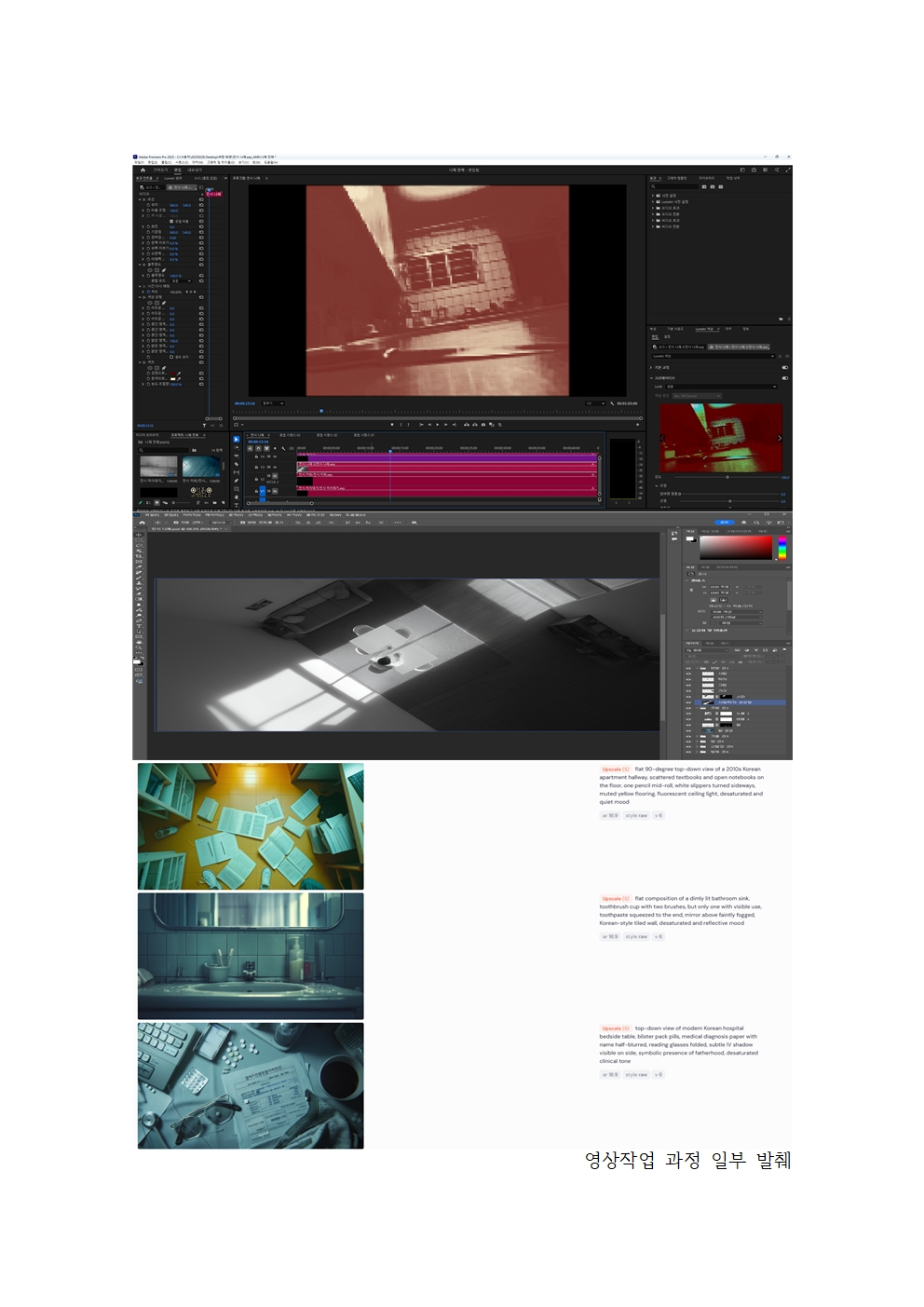Viewport: 924px width, 1307px height.
Task: Click Upscale tag on hallway prompt
Action: point(614,769)
